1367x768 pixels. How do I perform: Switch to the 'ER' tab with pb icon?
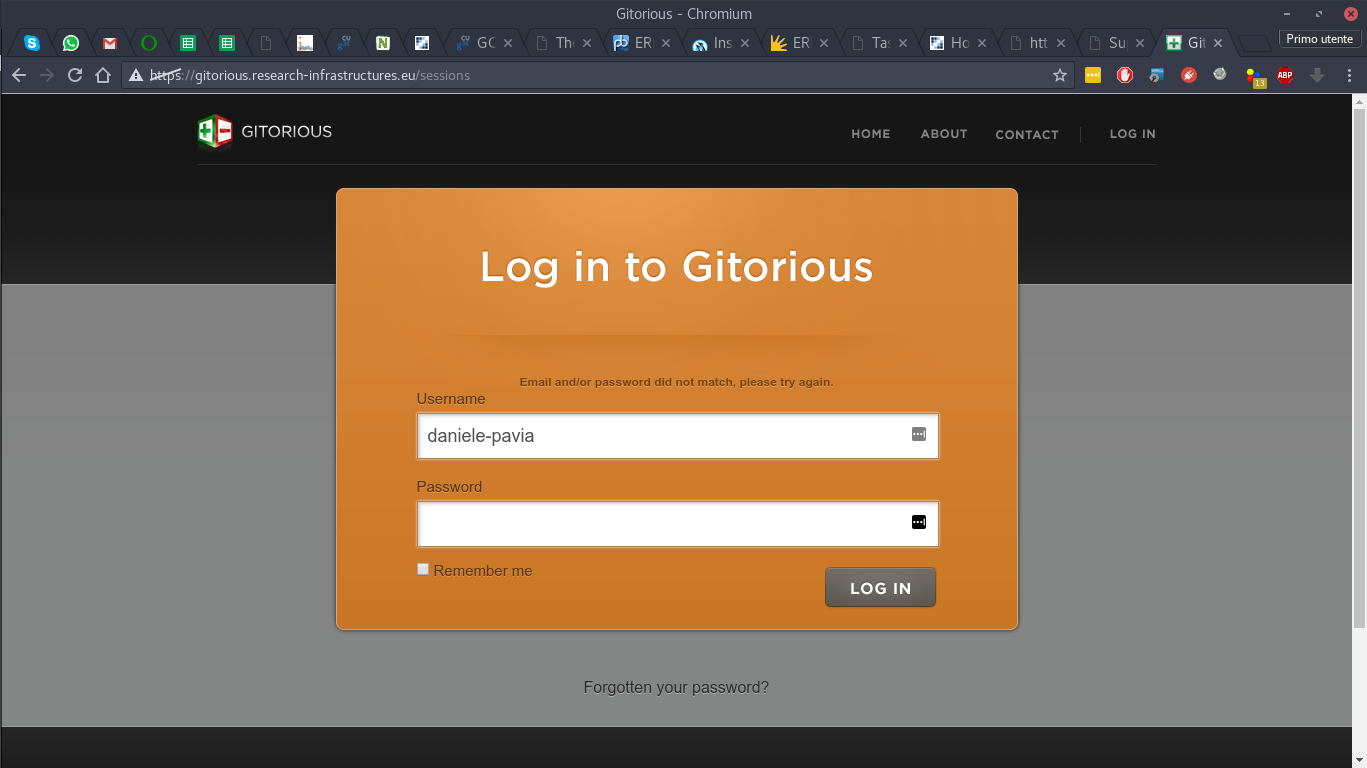643,43
